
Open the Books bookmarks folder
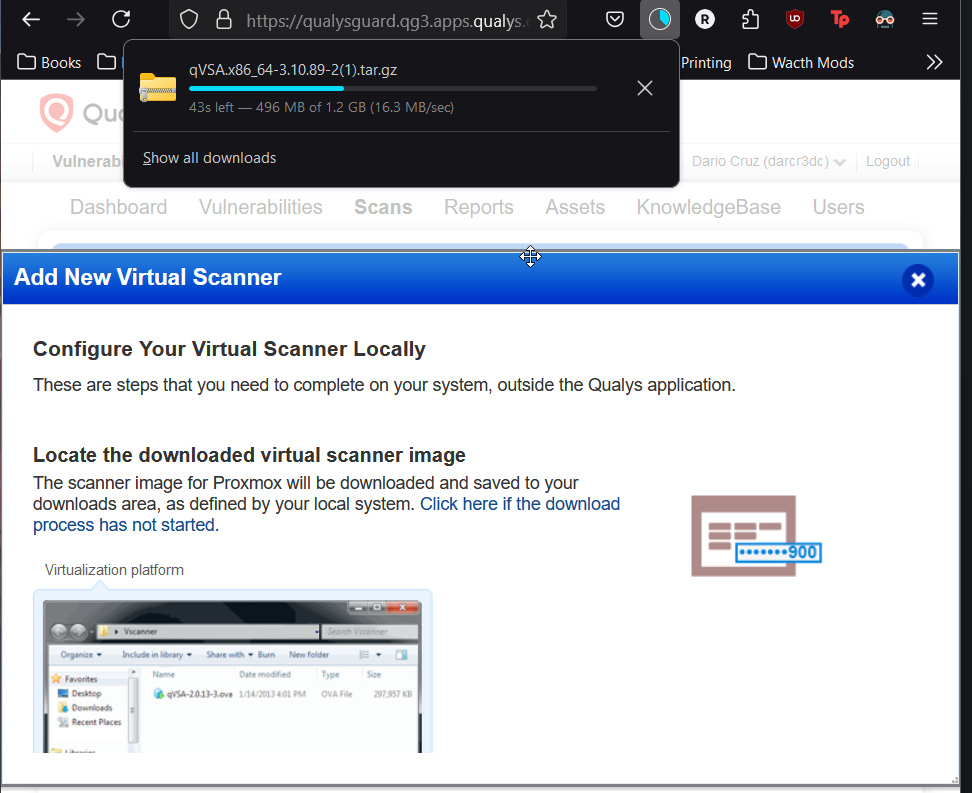coord(49,63)
